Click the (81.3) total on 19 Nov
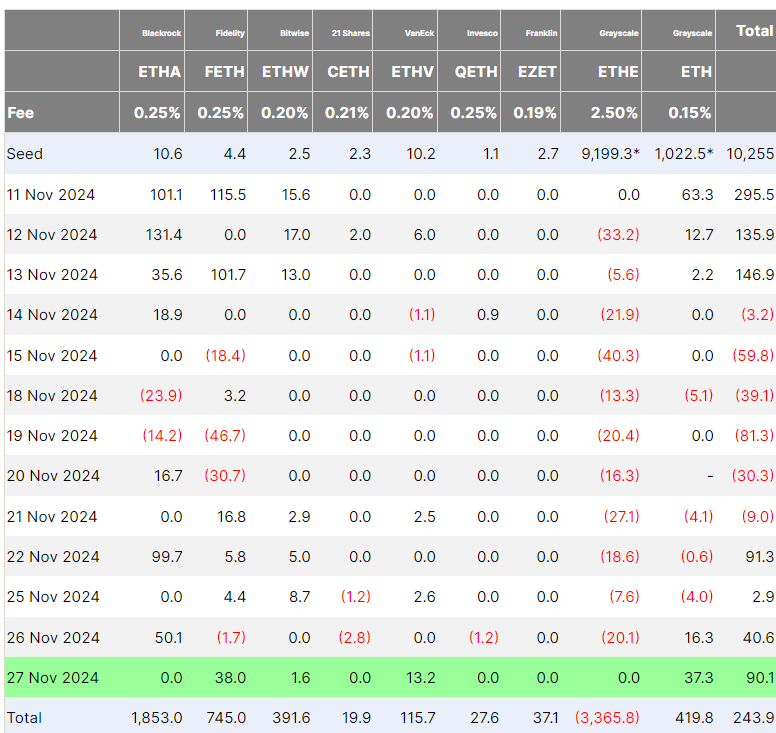The height and width of the screenshot is (733, 776). pos(754,436)
